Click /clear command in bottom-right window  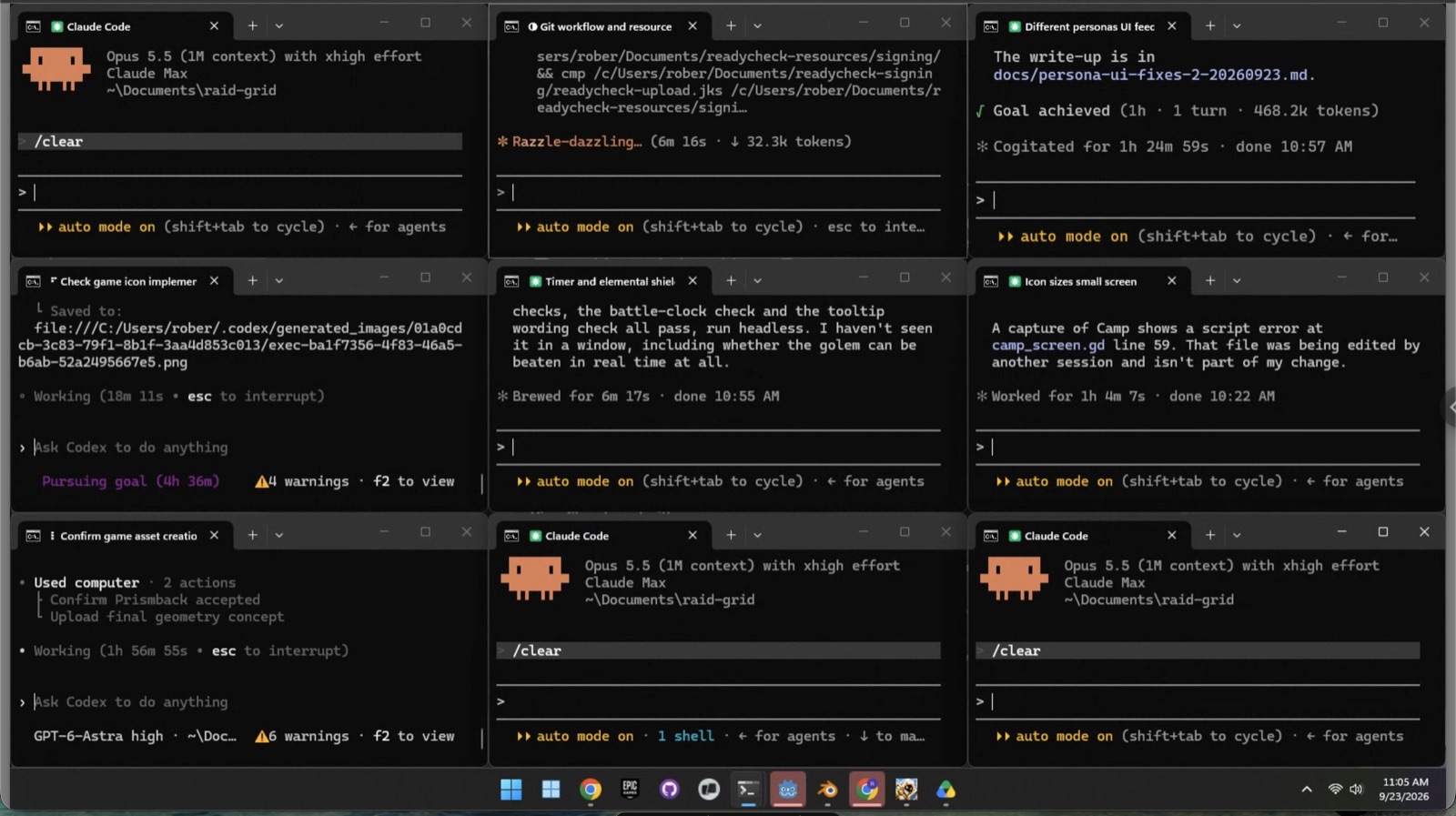tap(1016, 650)
